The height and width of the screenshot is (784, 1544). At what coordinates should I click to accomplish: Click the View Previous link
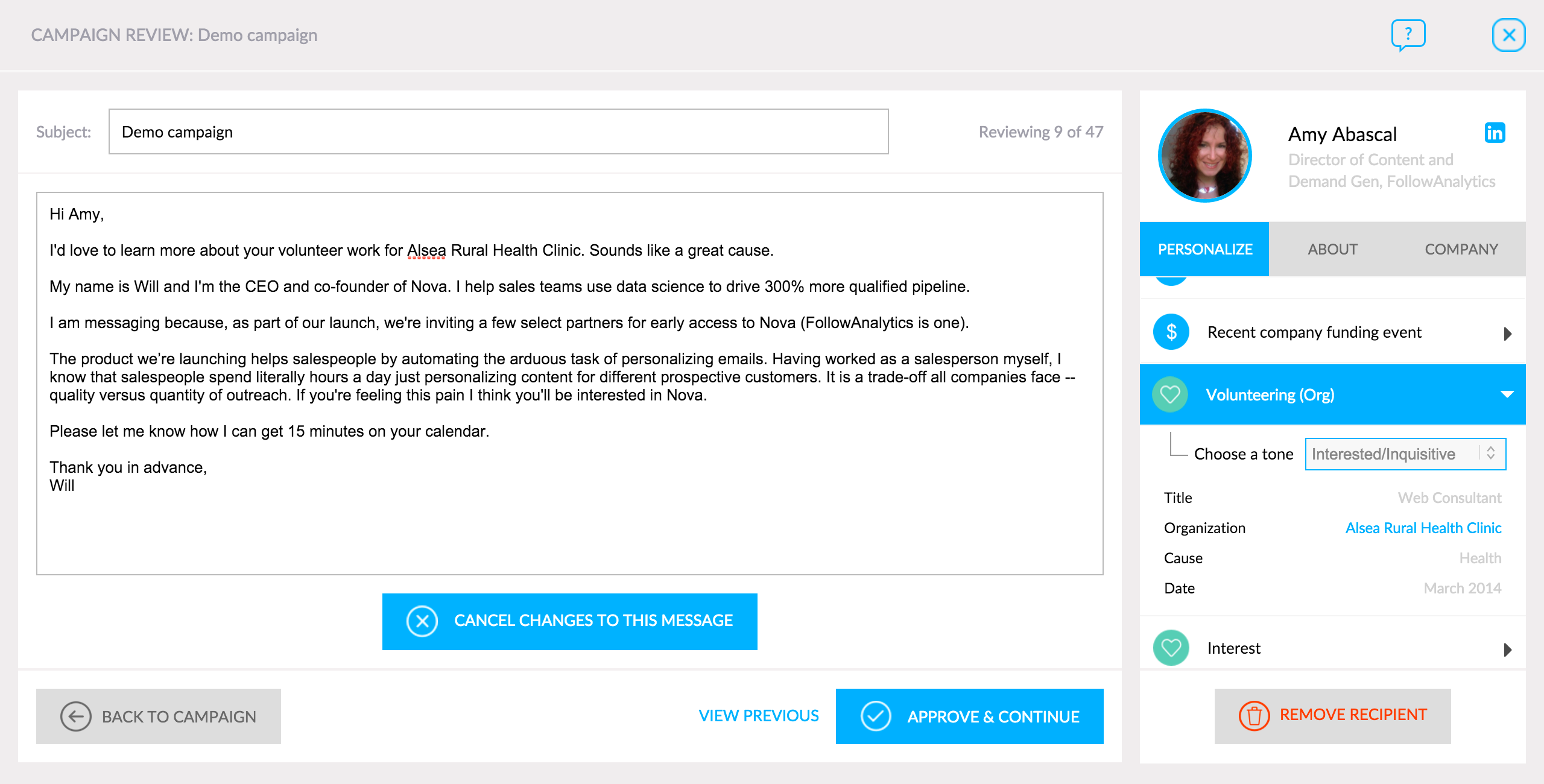(758, 716)
